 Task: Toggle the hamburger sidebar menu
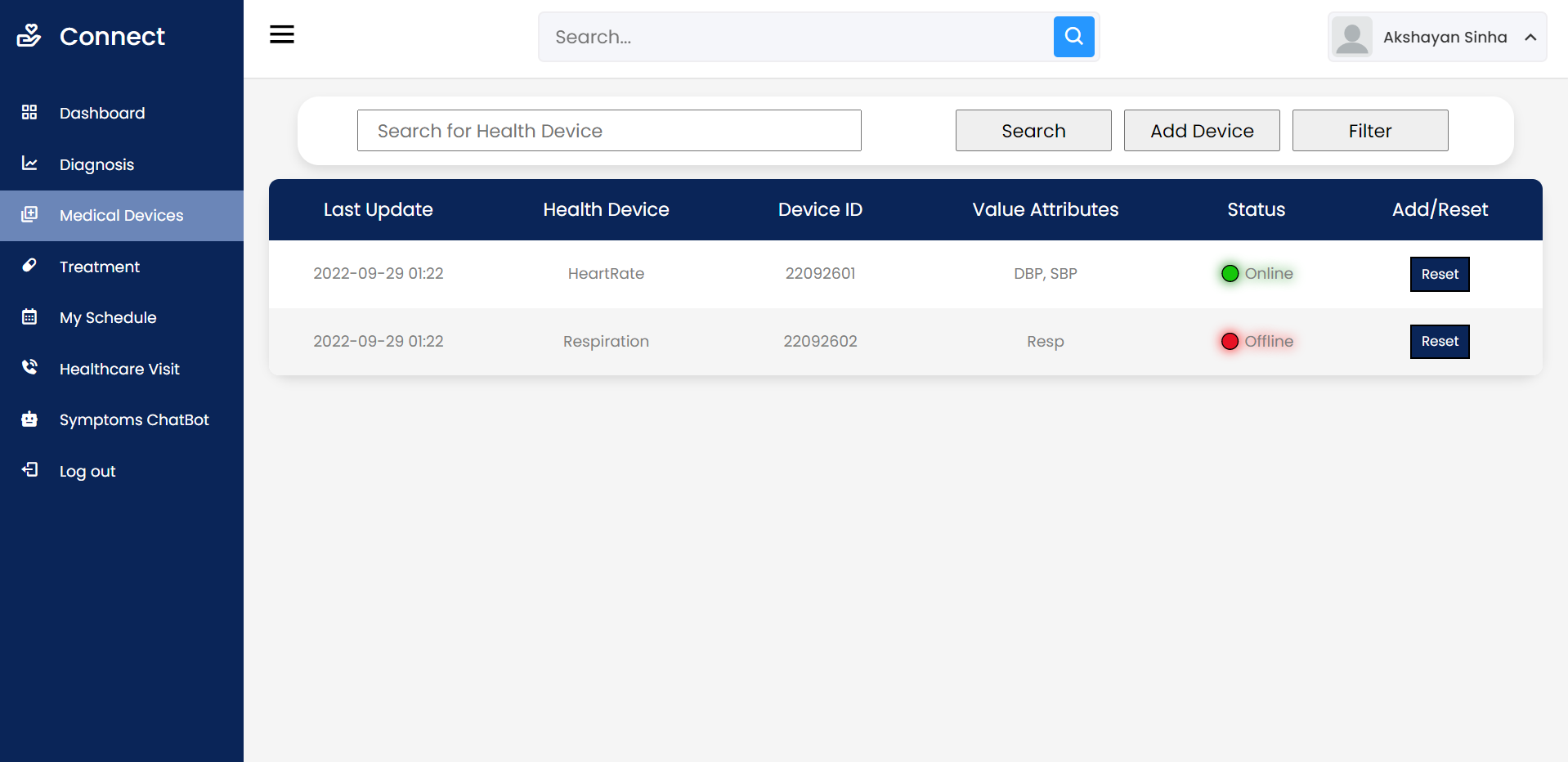(x=282, y=34)
